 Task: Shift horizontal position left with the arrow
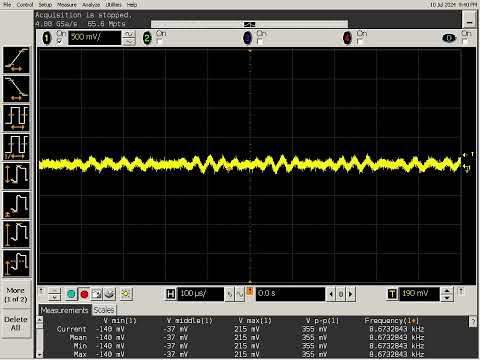click(331, 294)
